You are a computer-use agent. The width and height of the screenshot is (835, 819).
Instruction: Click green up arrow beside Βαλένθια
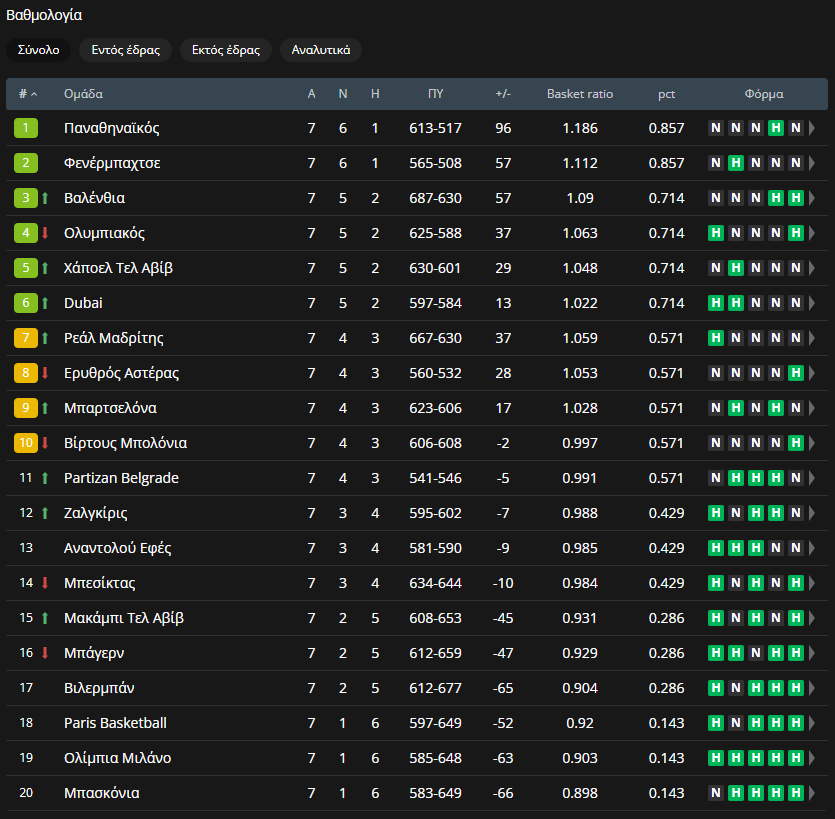pos(45,198)
